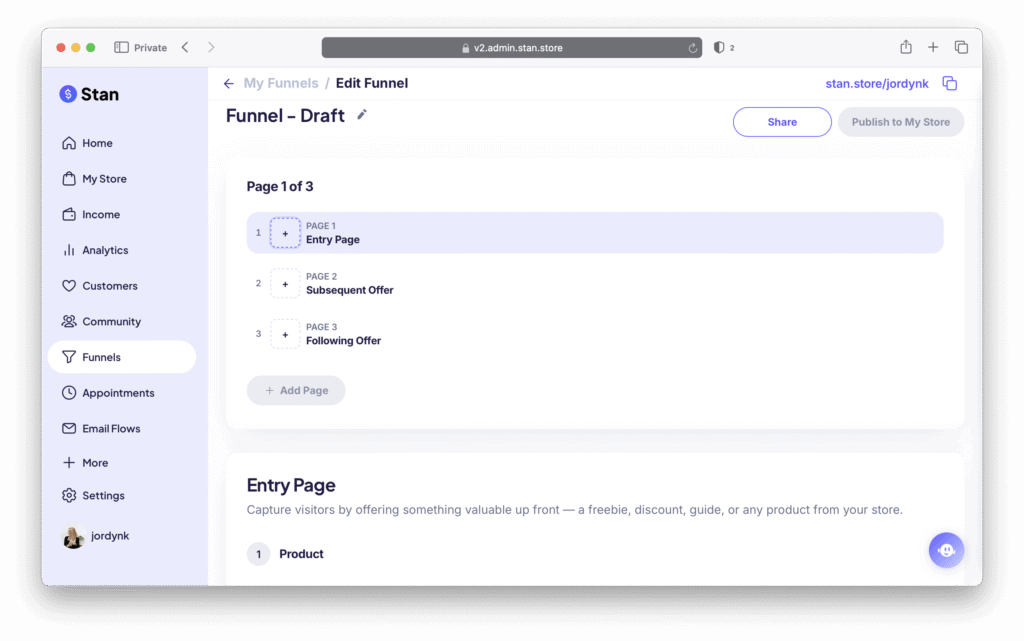Click the pencil icon to rename funnel

(x=361, y=115)
